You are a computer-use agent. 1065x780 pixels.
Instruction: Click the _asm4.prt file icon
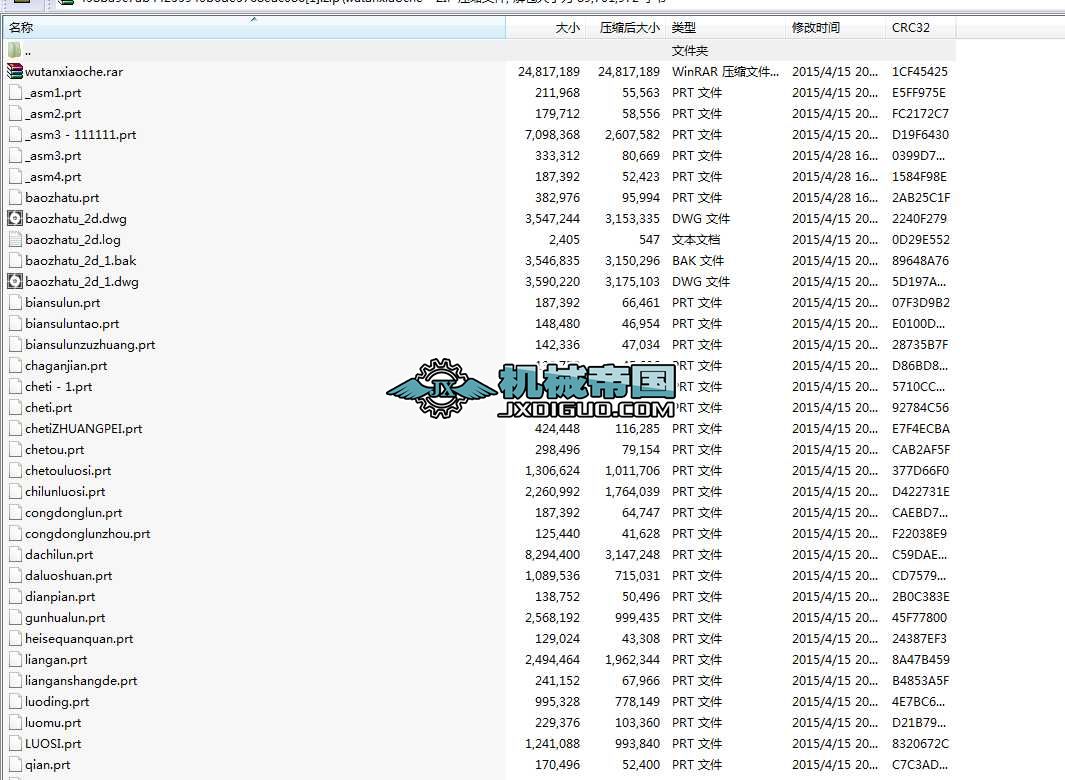point(15,177)
